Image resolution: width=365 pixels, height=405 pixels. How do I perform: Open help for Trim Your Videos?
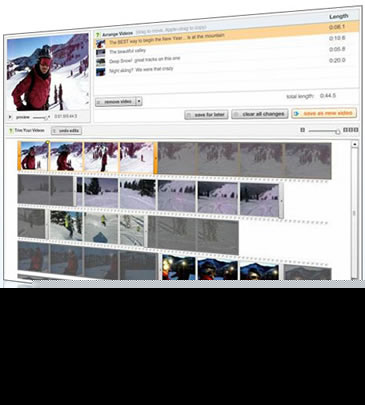pos(10,131)
